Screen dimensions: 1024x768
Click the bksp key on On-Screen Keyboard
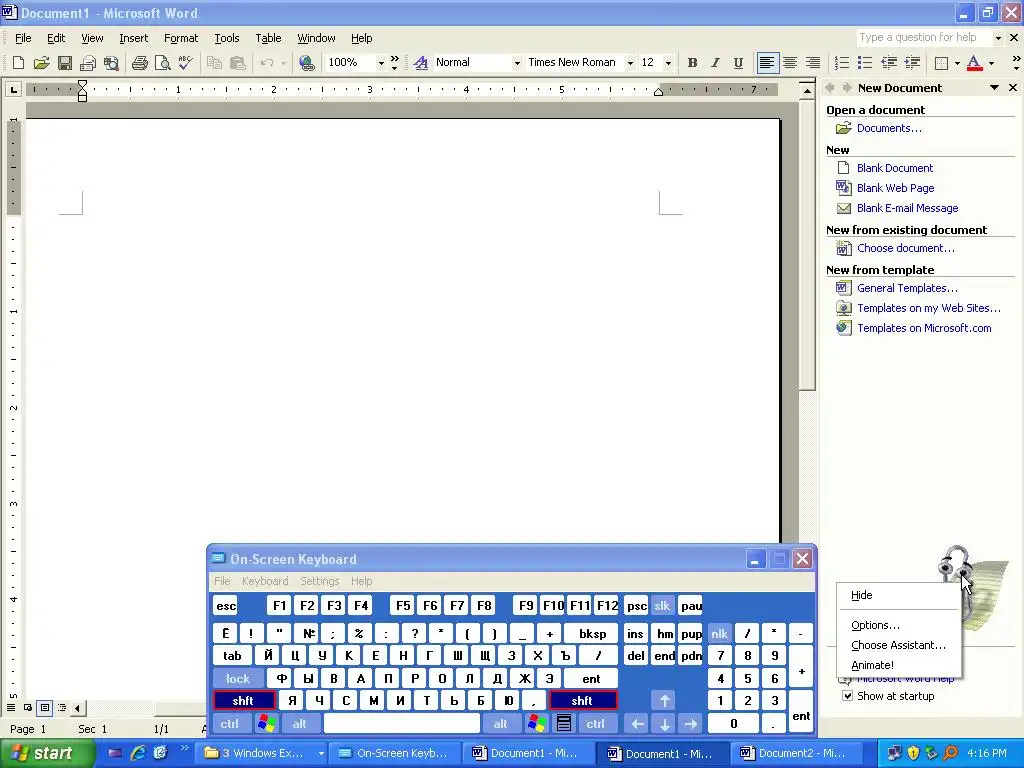pos(592,633)
